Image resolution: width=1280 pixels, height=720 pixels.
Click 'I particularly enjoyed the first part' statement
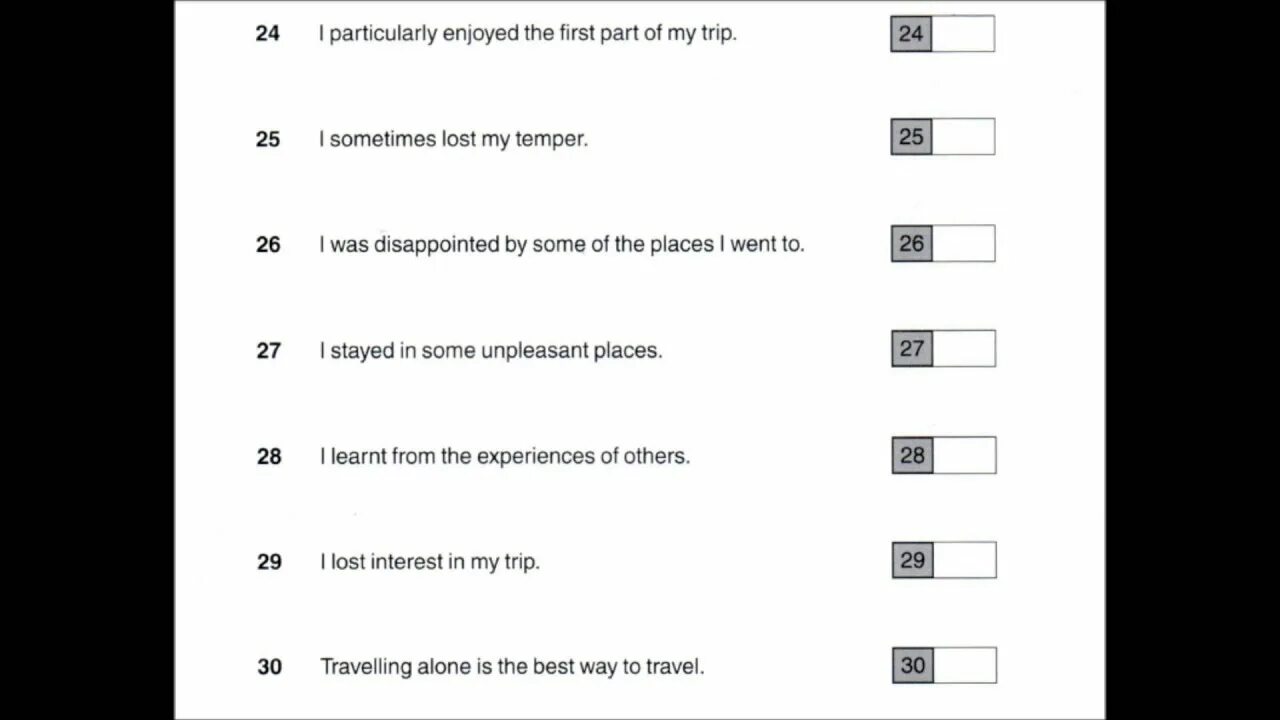(x=528, y=33)
